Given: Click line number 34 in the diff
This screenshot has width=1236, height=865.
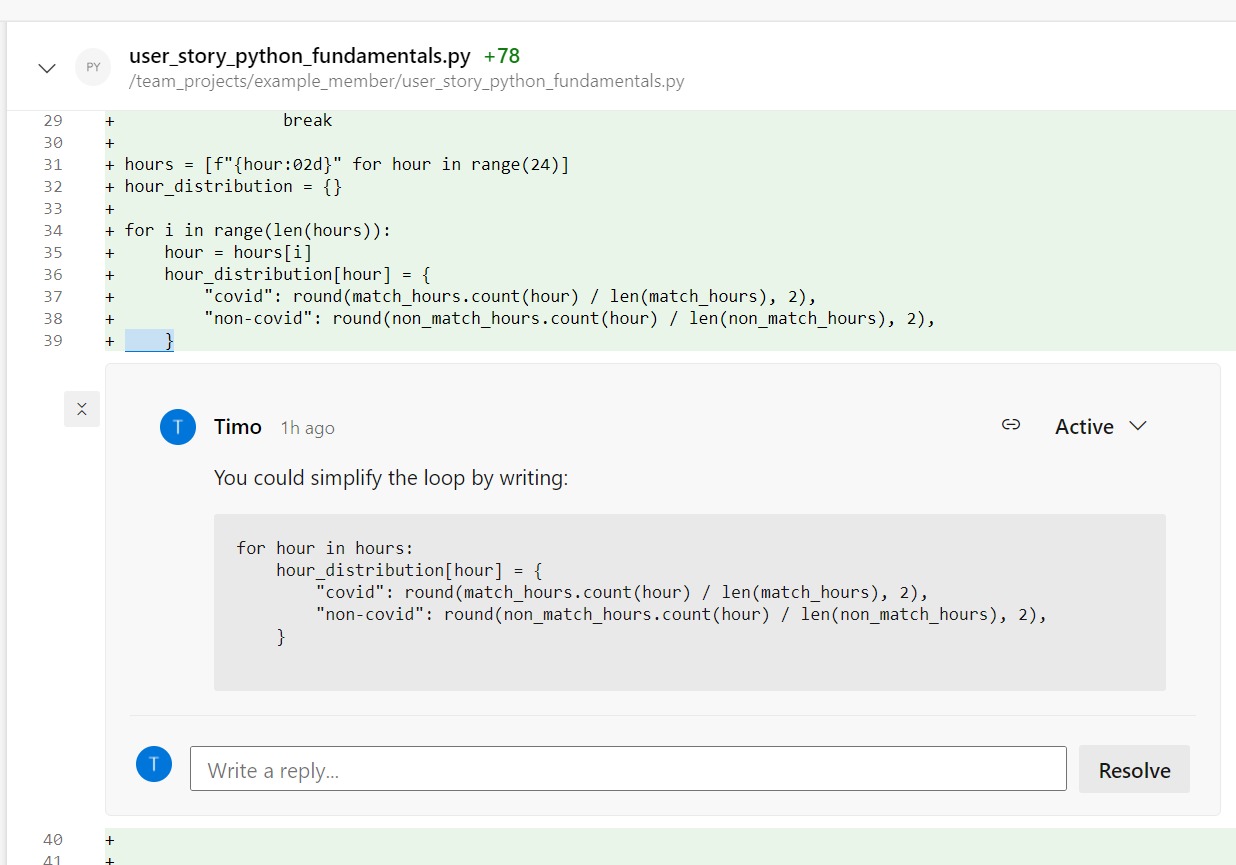Looking at the screenshot, I should tap(53, 230).
